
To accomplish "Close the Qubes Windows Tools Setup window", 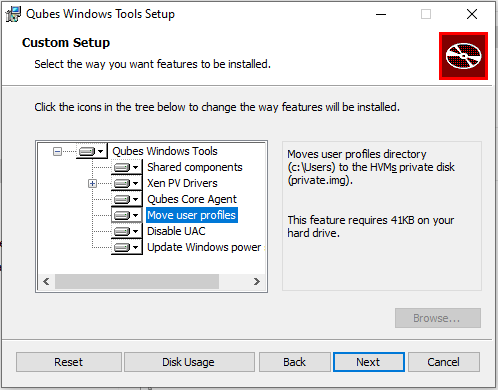I will (472, 14).
